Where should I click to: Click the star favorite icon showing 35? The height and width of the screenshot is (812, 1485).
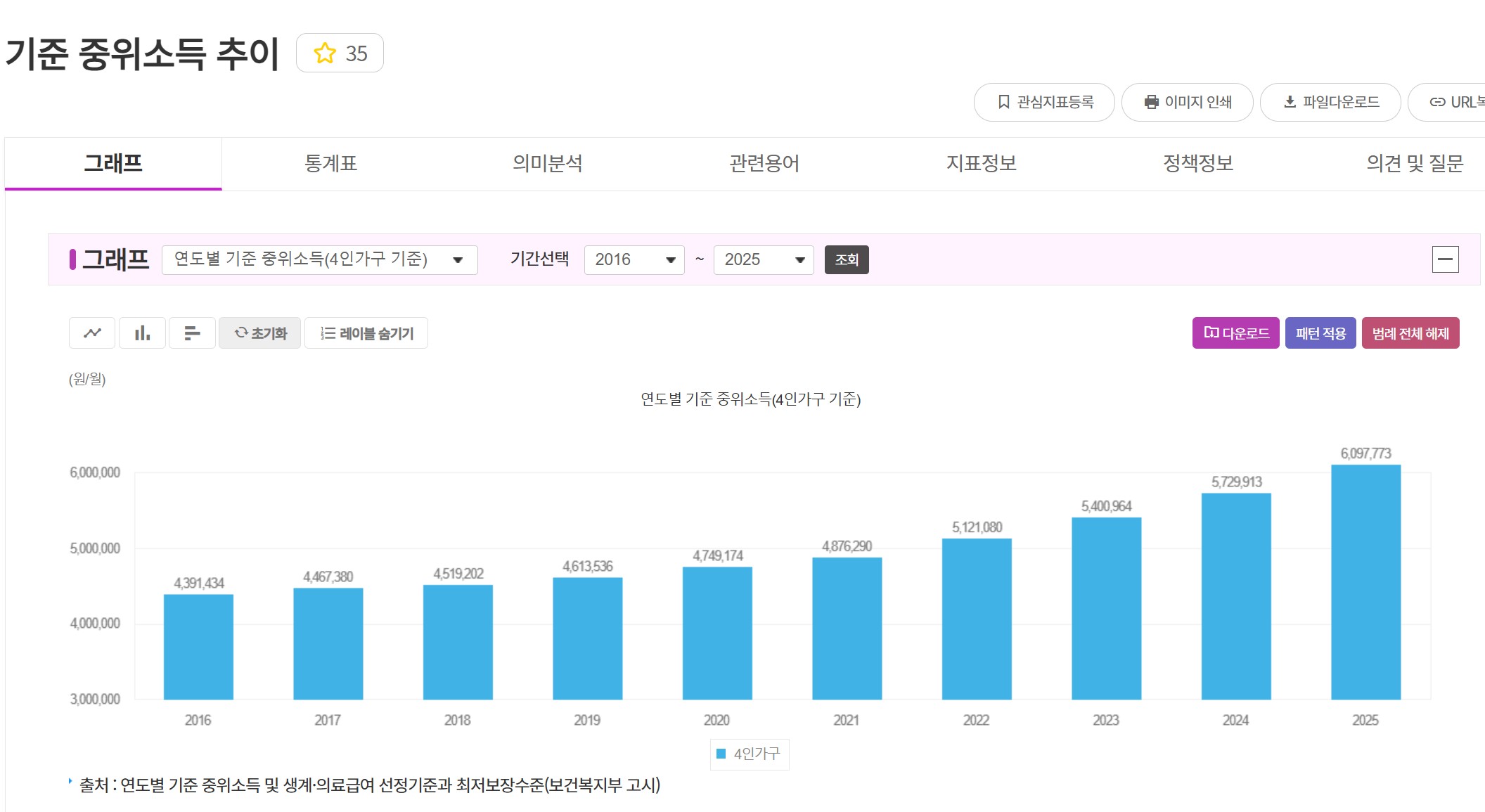click(324, 53)
